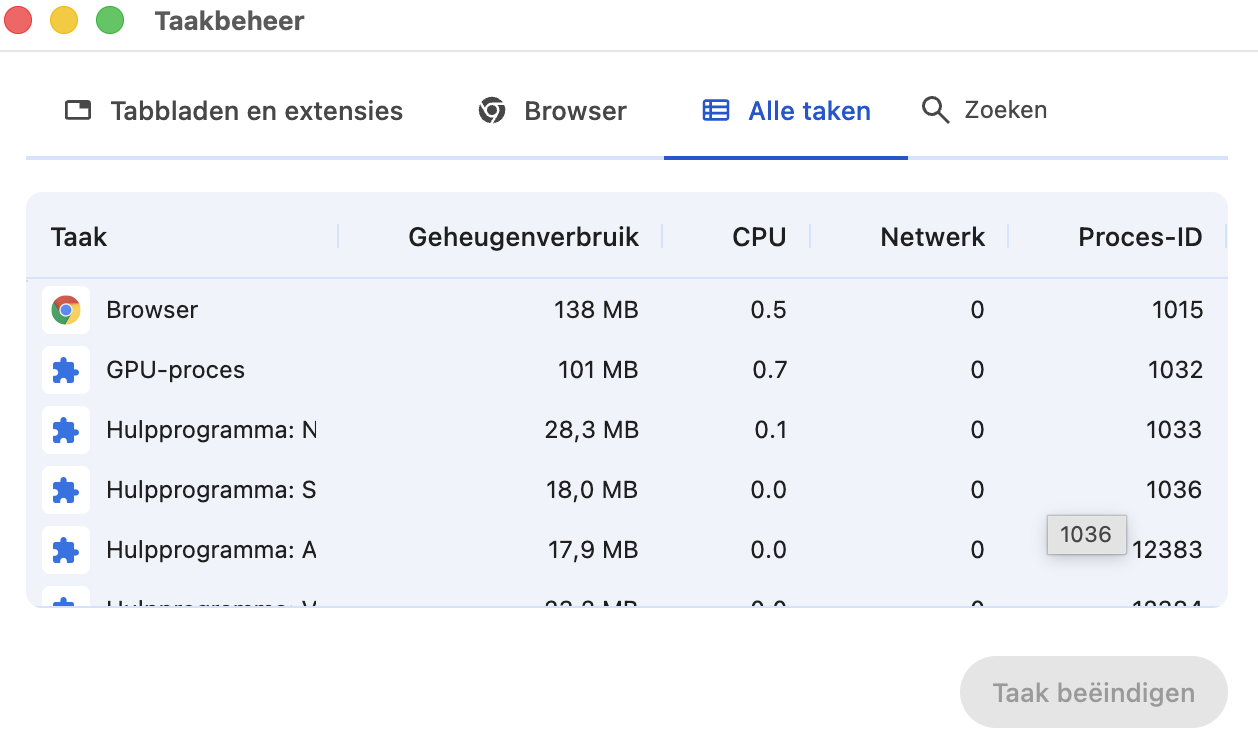Click the grid icon beside Alle taken
This screenshot has width=1258, height=754.
[x=716, y=110]
